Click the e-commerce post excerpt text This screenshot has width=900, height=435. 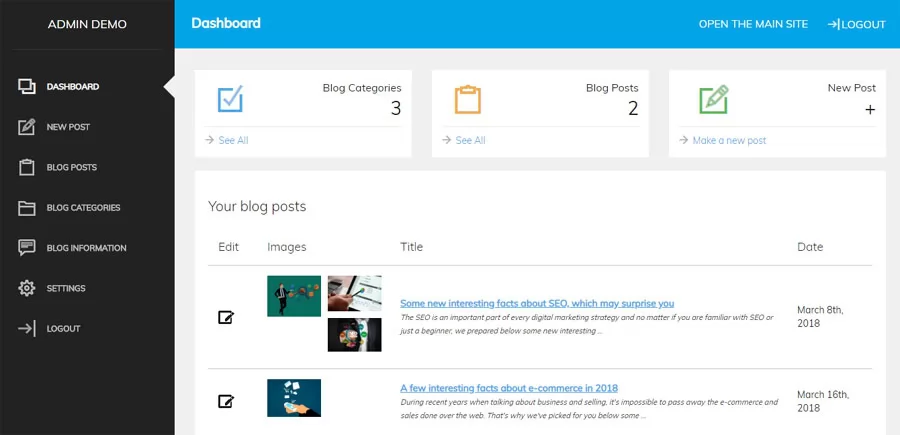(589, 409)
